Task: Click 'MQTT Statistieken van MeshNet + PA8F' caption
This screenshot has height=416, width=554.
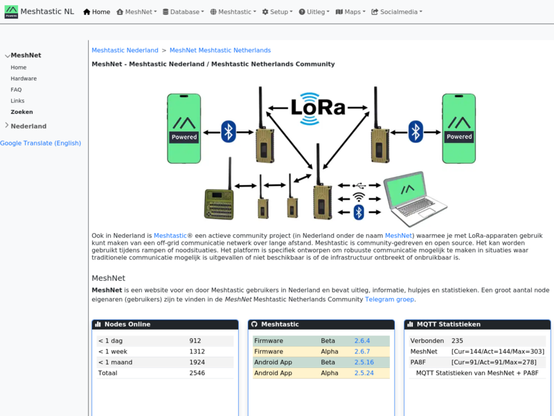Action: coord(477,373)
